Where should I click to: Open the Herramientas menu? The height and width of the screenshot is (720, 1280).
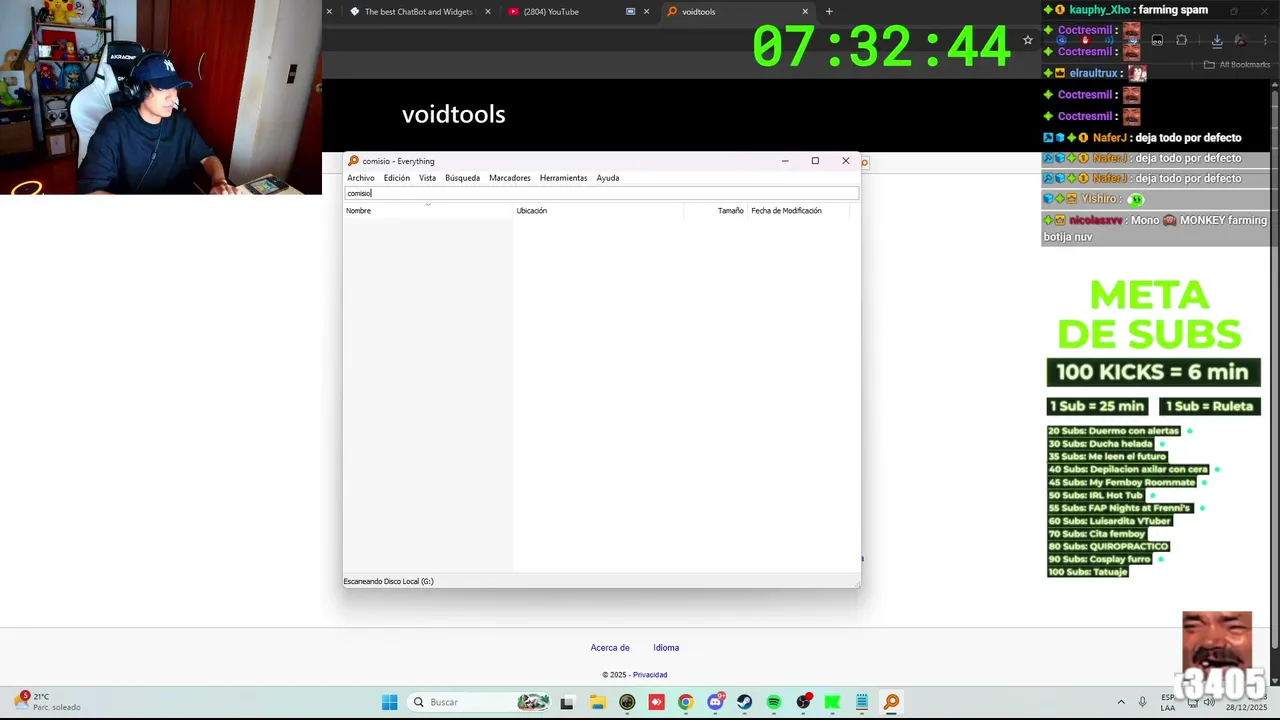tap(563, 178)
